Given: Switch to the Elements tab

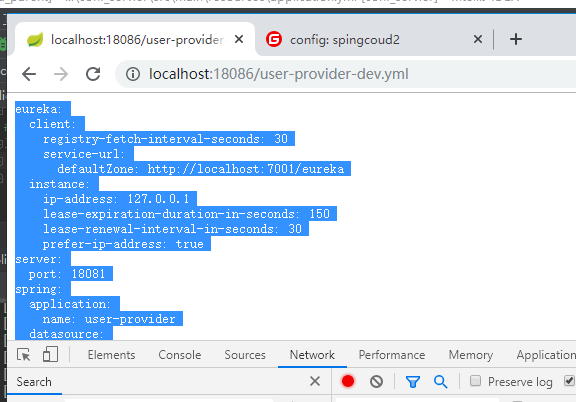Looking at the screenshot, I should (111, 355).
